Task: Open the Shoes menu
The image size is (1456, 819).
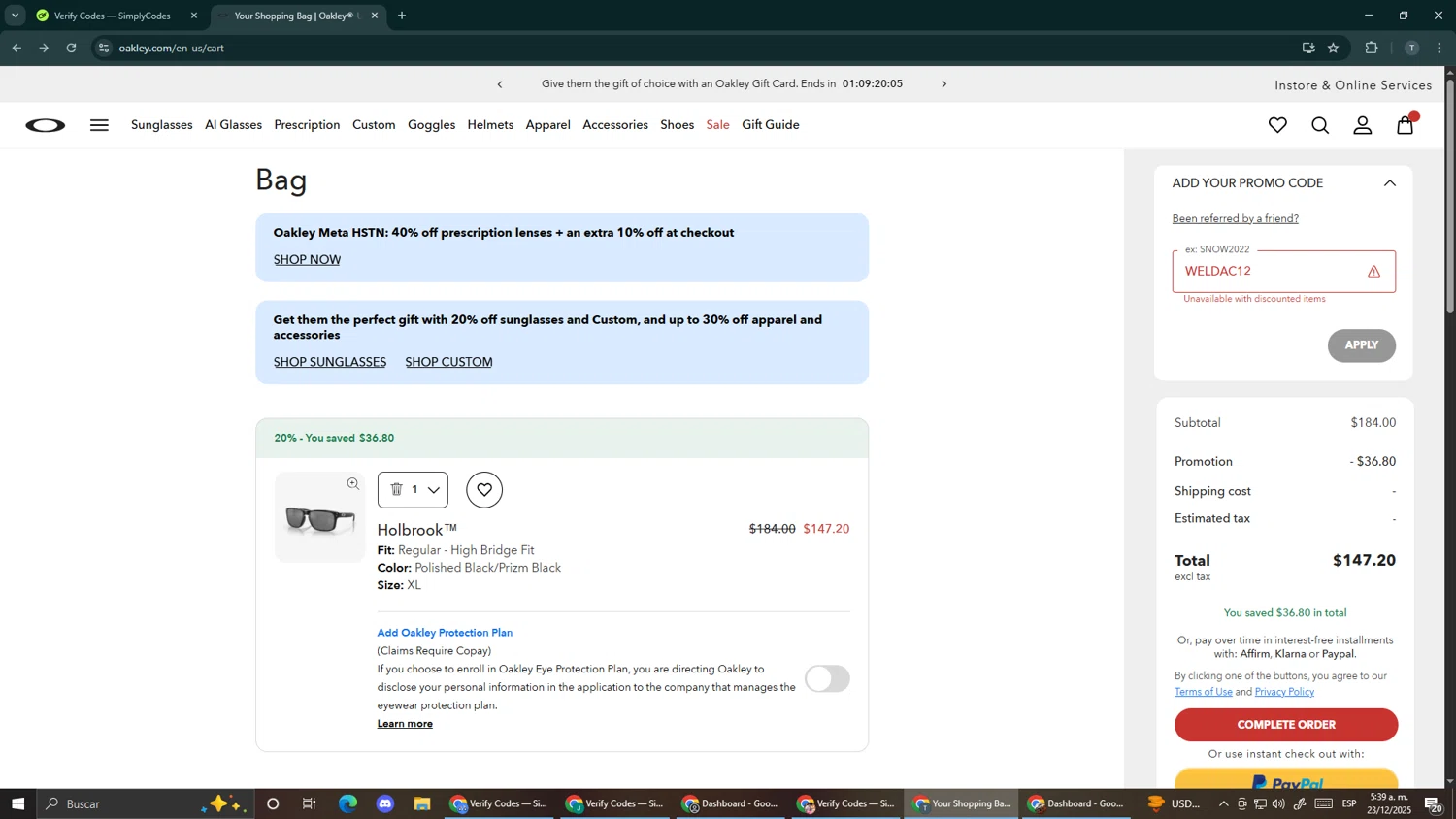Action: [677, 125]
